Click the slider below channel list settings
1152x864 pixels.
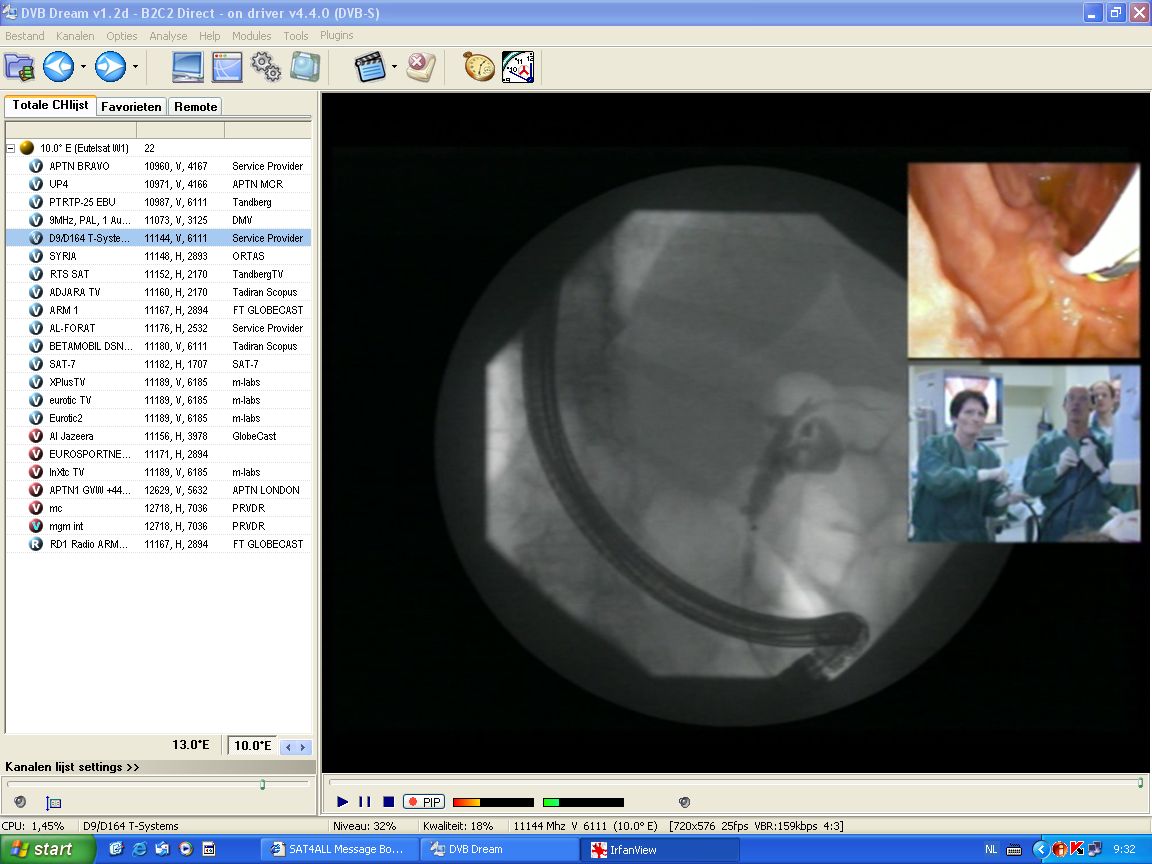pyautogui.click(x=262, y=784)
